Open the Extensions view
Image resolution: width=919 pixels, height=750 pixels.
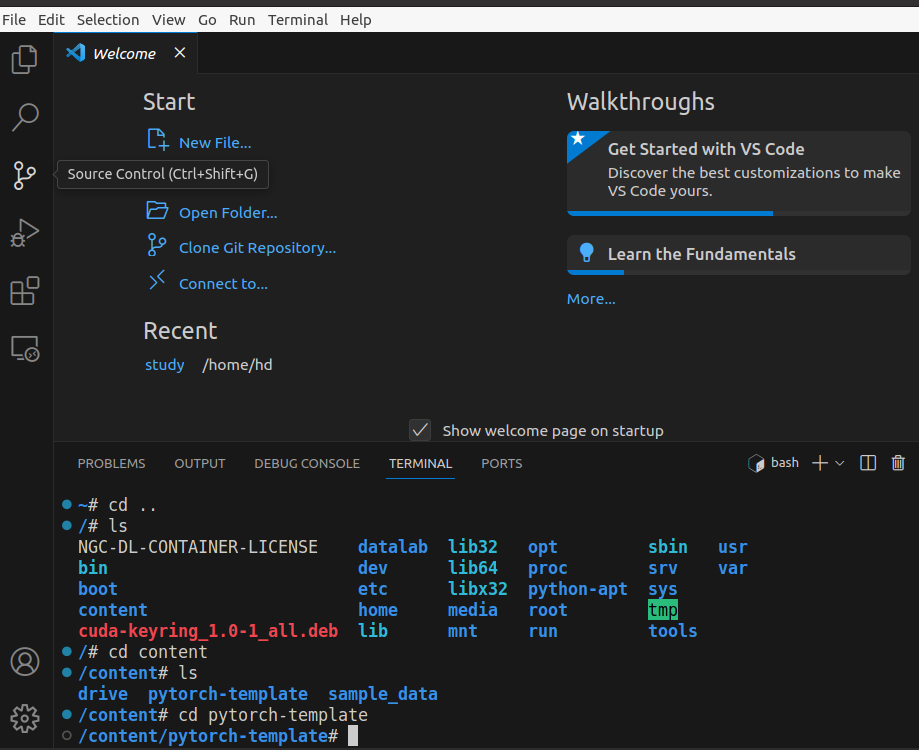(x=25, y=291)
